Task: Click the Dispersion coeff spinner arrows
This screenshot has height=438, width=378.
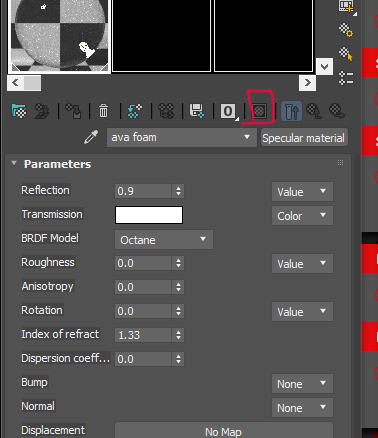Action: tap(178, 359)
